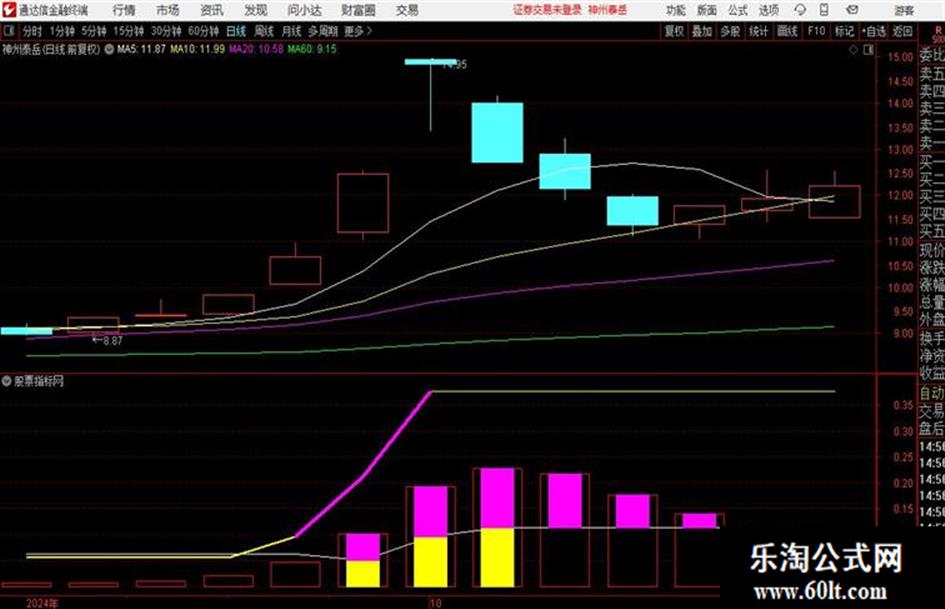
Task: Toggle the side panel icon above price axis
Action: (x=868, y=50)
